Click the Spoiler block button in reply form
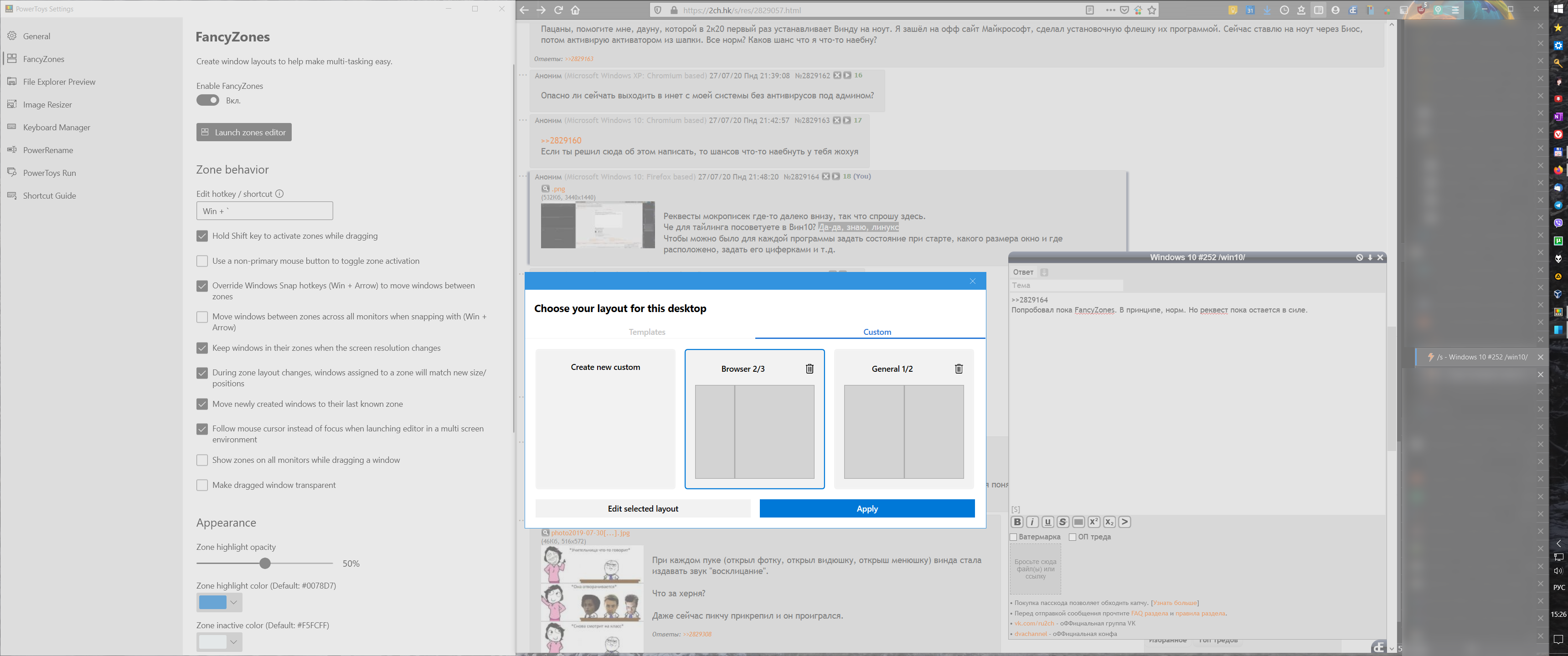 1078,522
